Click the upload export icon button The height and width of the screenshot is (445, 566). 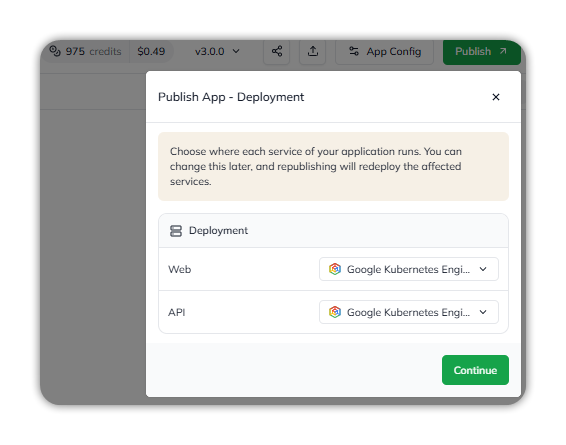click(313, 51)
